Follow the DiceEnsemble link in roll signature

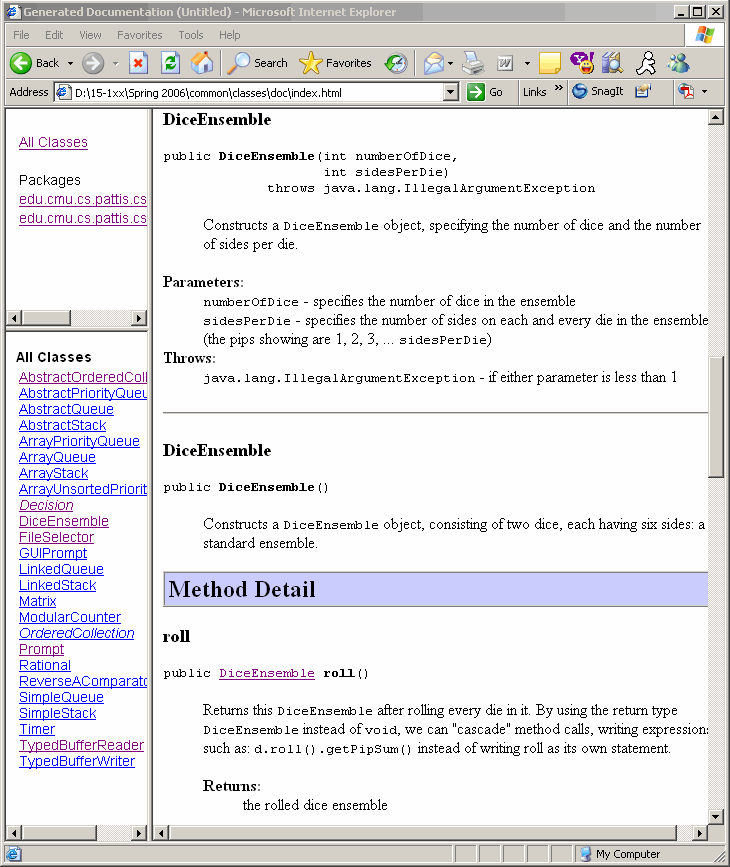click(x=266, y=673)
